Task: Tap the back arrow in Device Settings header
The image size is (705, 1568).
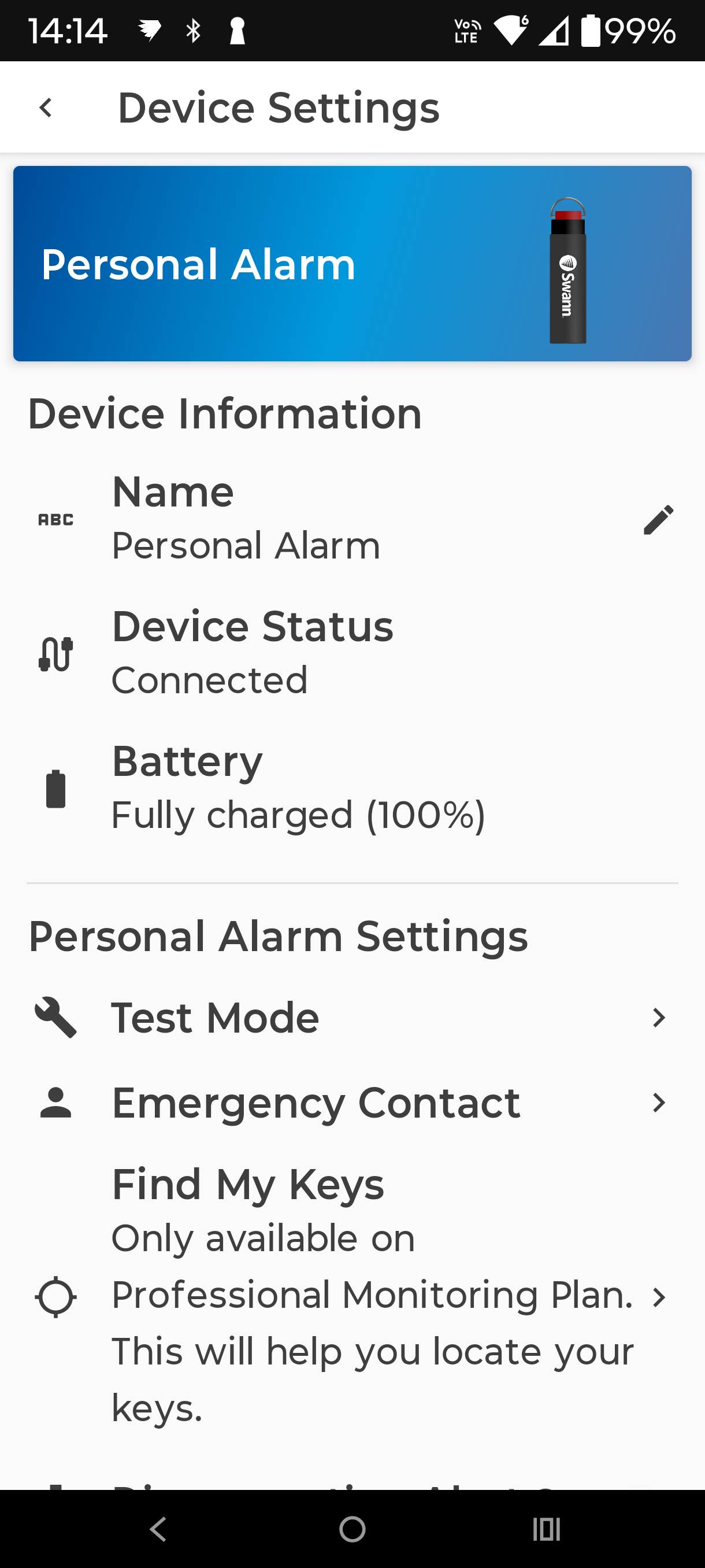Action: (x=46, y=108)
